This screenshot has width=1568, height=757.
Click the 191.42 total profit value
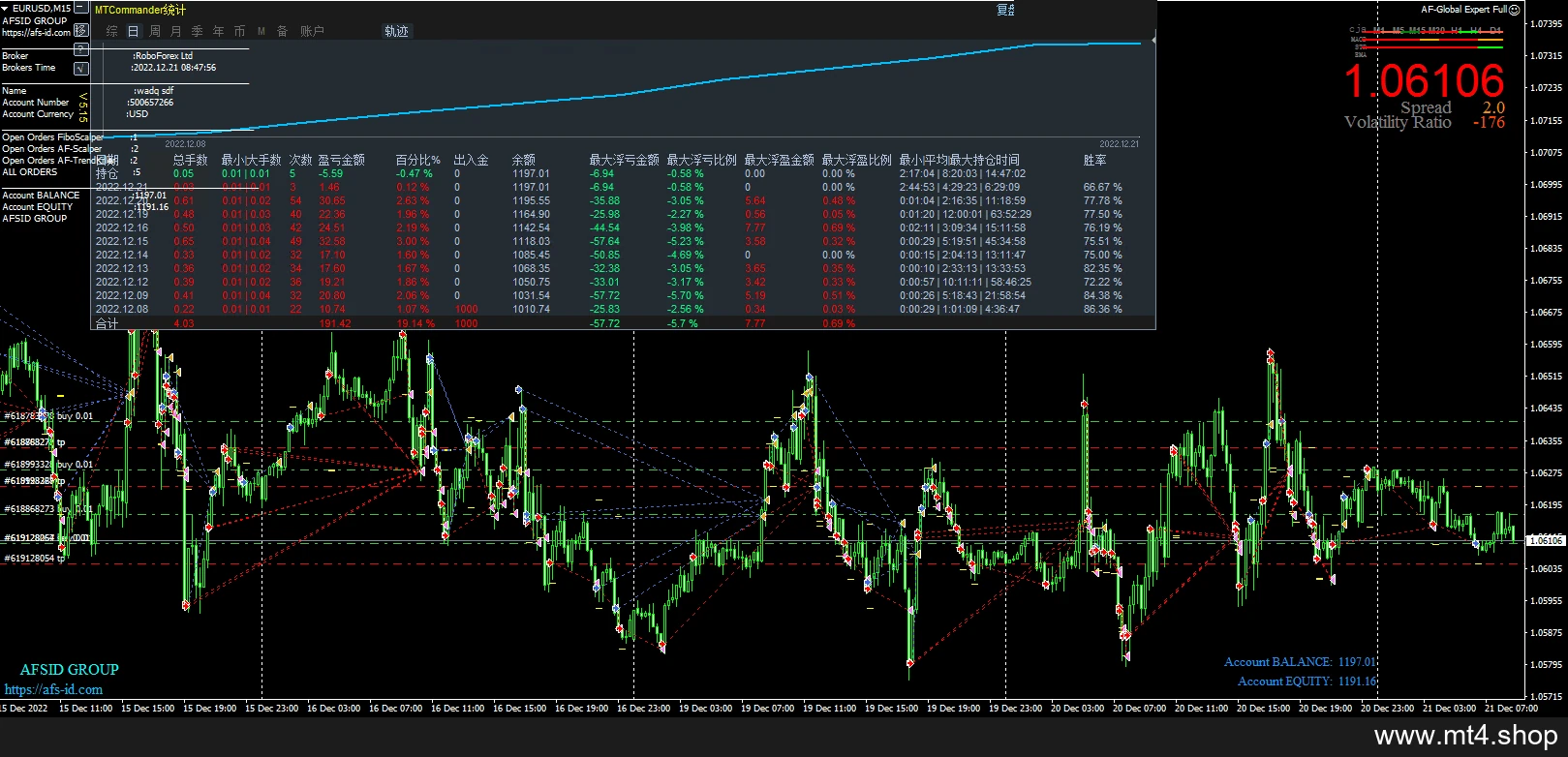click(x=335, y=323)
